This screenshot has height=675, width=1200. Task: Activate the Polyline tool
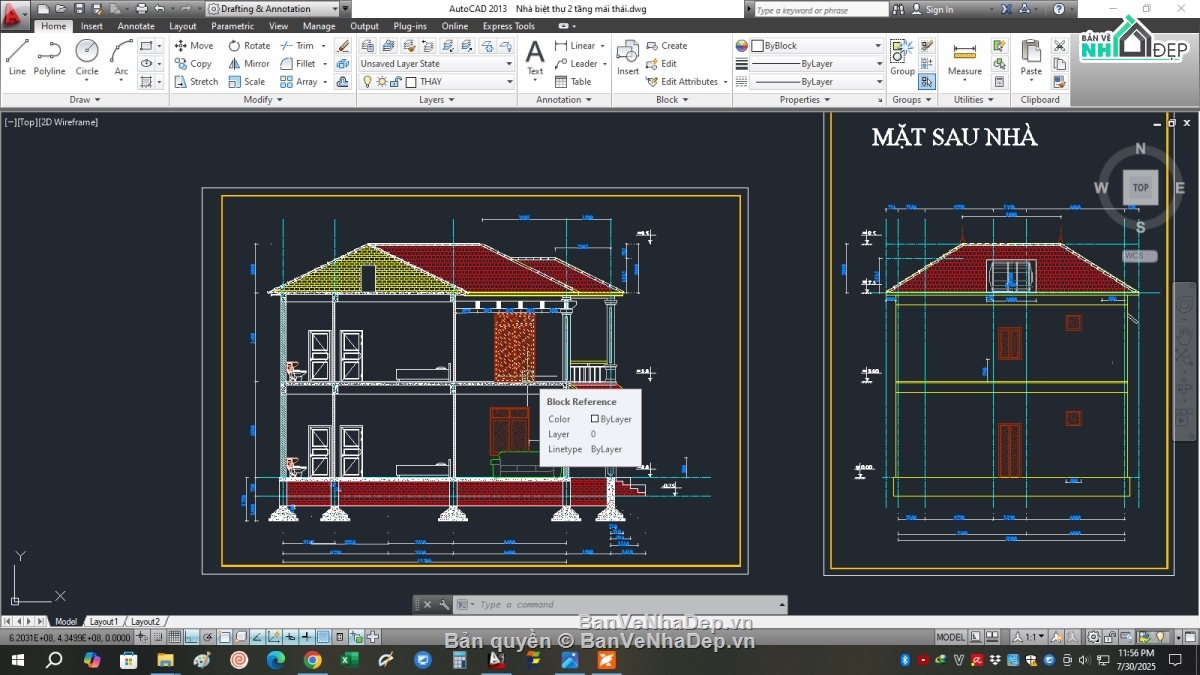pos(49,57)
